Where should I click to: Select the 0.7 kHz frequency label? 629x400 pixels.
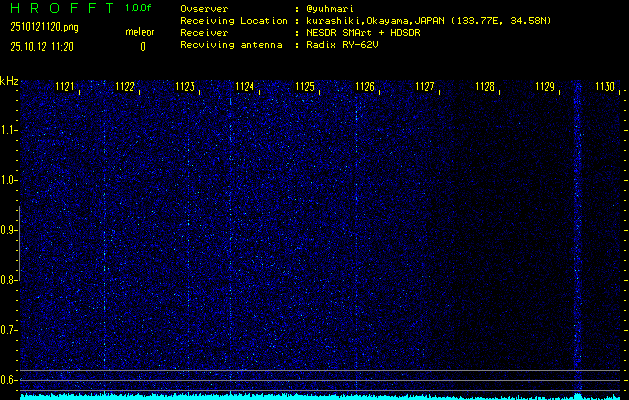click(9, 329)
